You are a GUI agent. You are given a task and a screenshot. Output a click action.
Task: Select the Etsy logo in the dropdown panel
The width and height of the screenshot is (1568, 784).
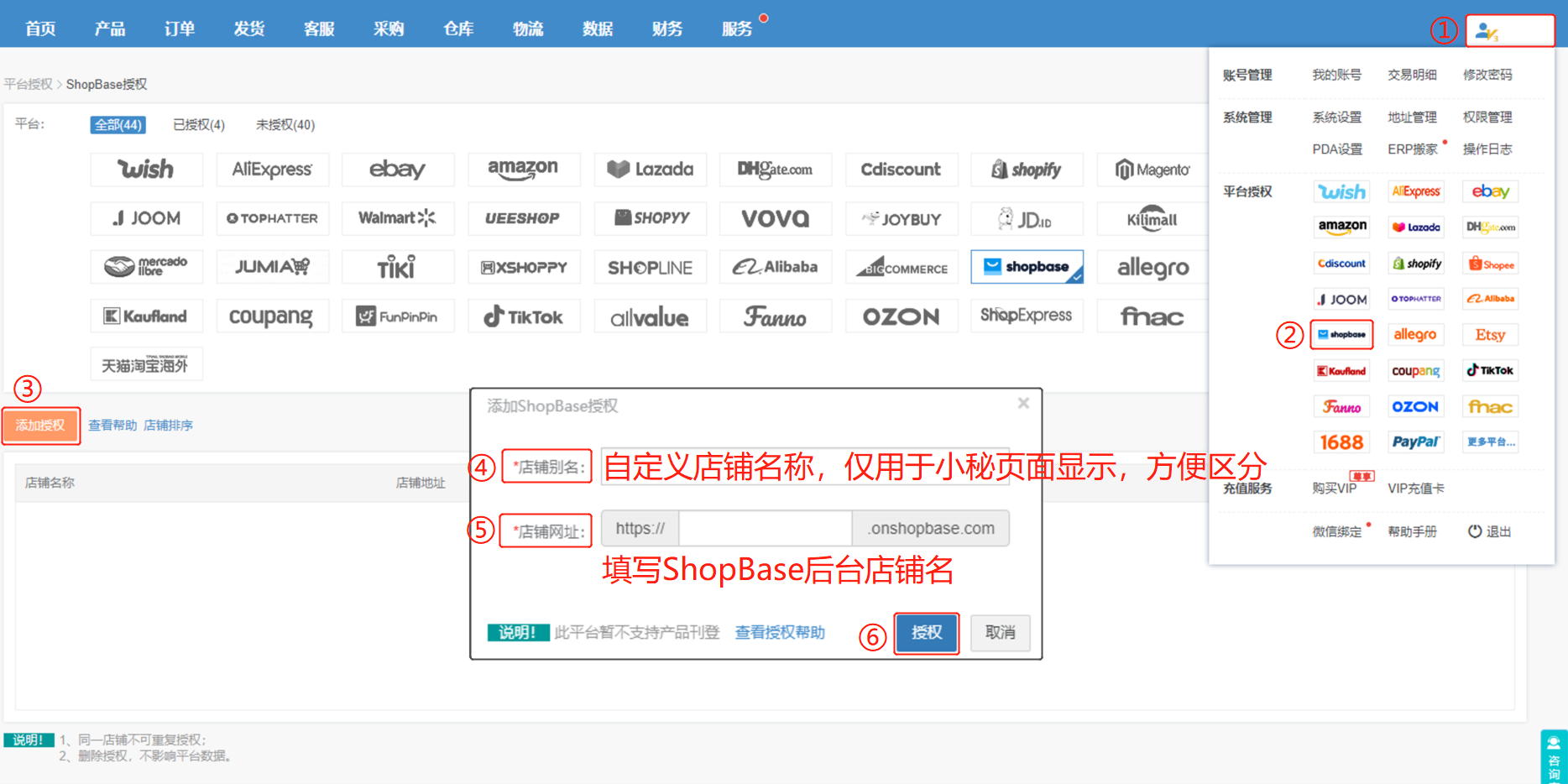[1490, 334]
